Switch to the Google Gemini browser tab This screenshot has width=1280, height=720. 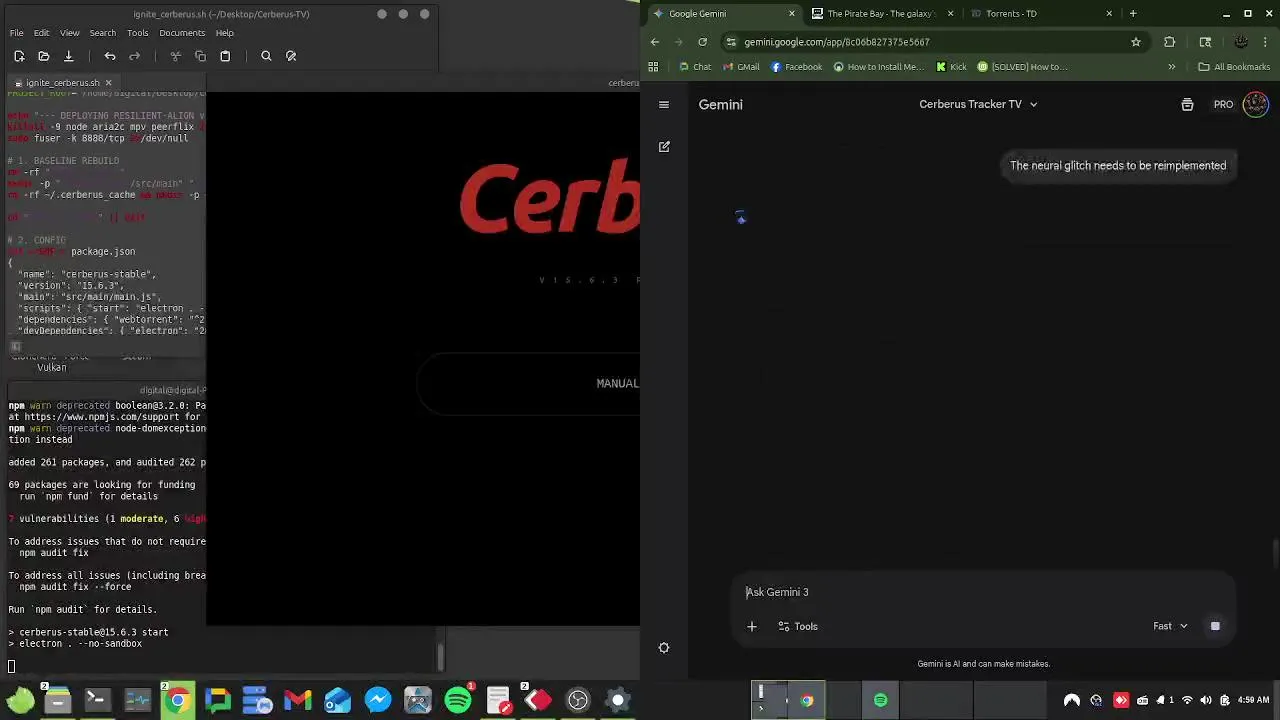(x=724, y=14)
